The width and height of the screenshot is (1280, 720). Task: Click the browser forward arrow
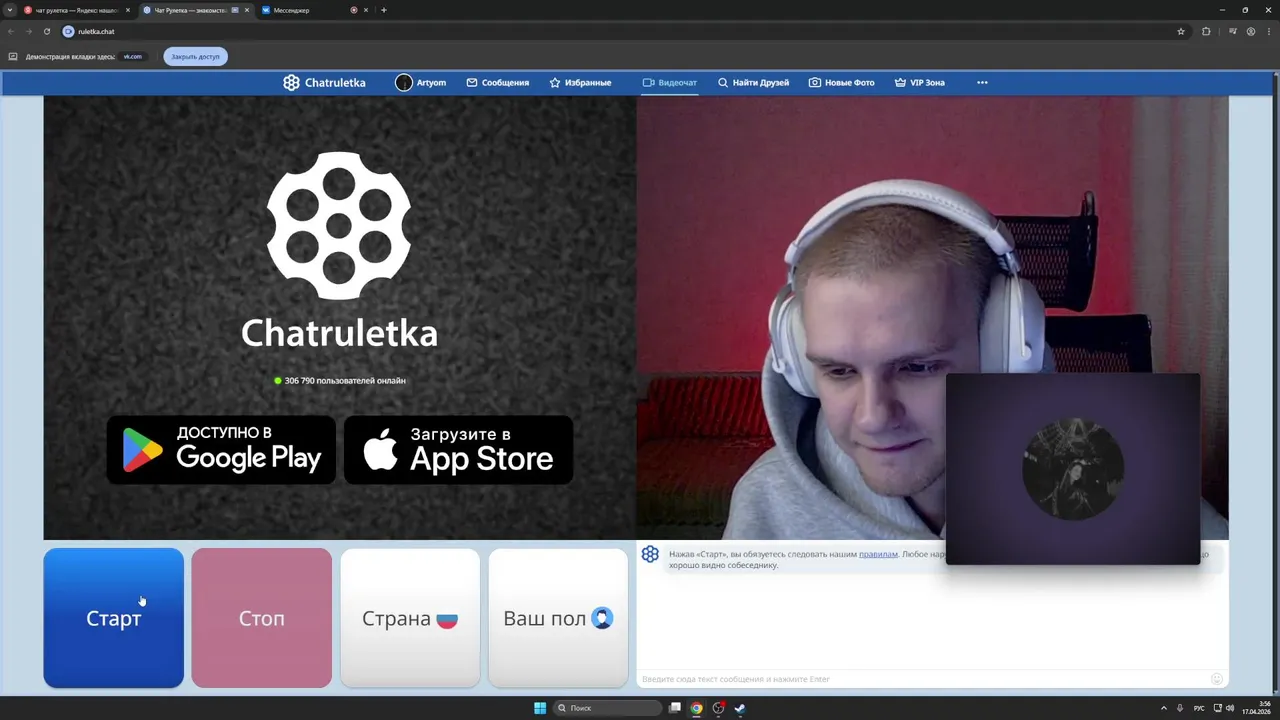28,31
